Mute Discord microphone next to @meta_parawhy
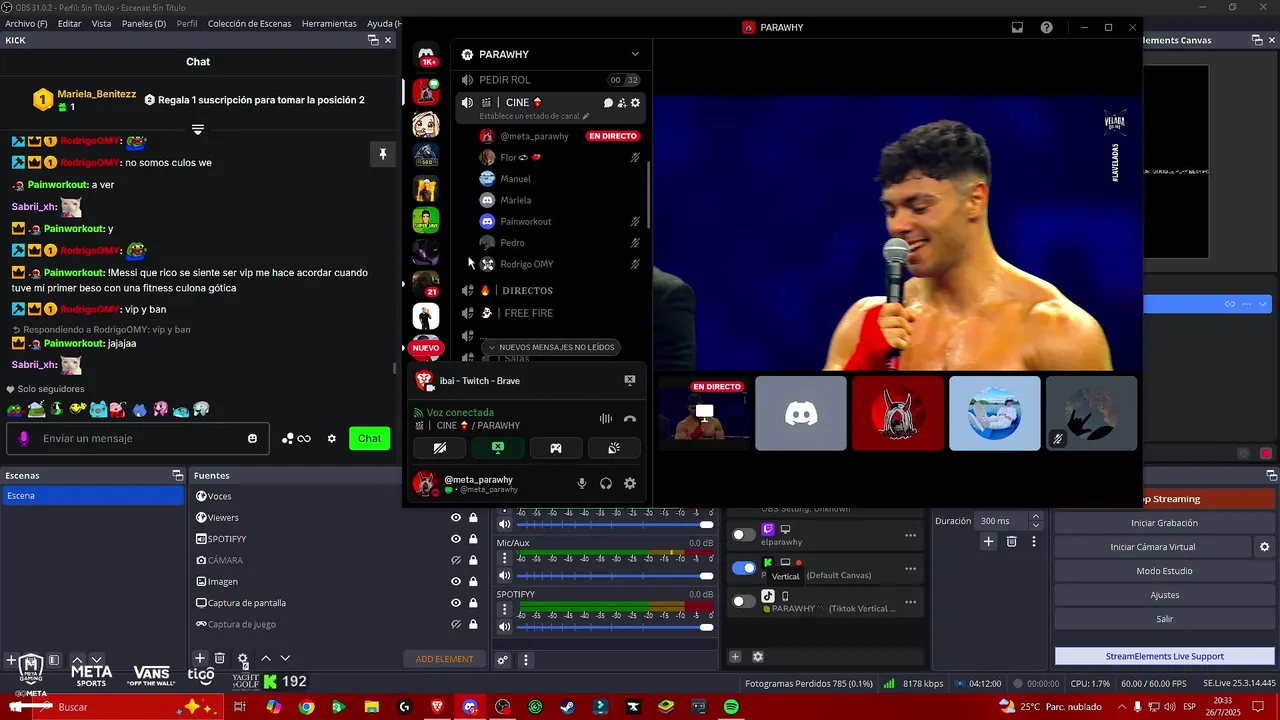The width and height of the screenshot is (1280, 720). click(x=582, y=483)
